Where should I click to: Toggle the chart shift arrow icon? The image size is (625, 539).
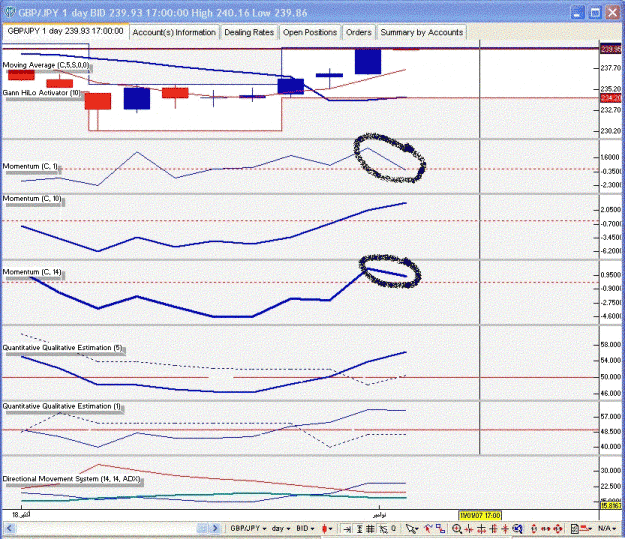tap(347, 529)
